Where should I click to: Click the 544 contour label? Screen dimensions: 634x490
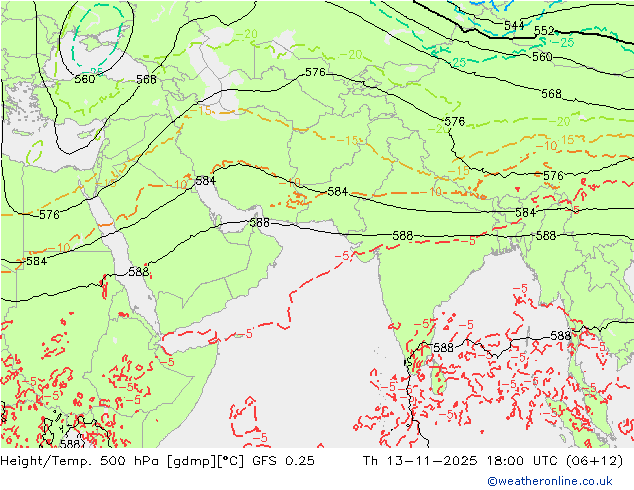[x=514, y=26]
